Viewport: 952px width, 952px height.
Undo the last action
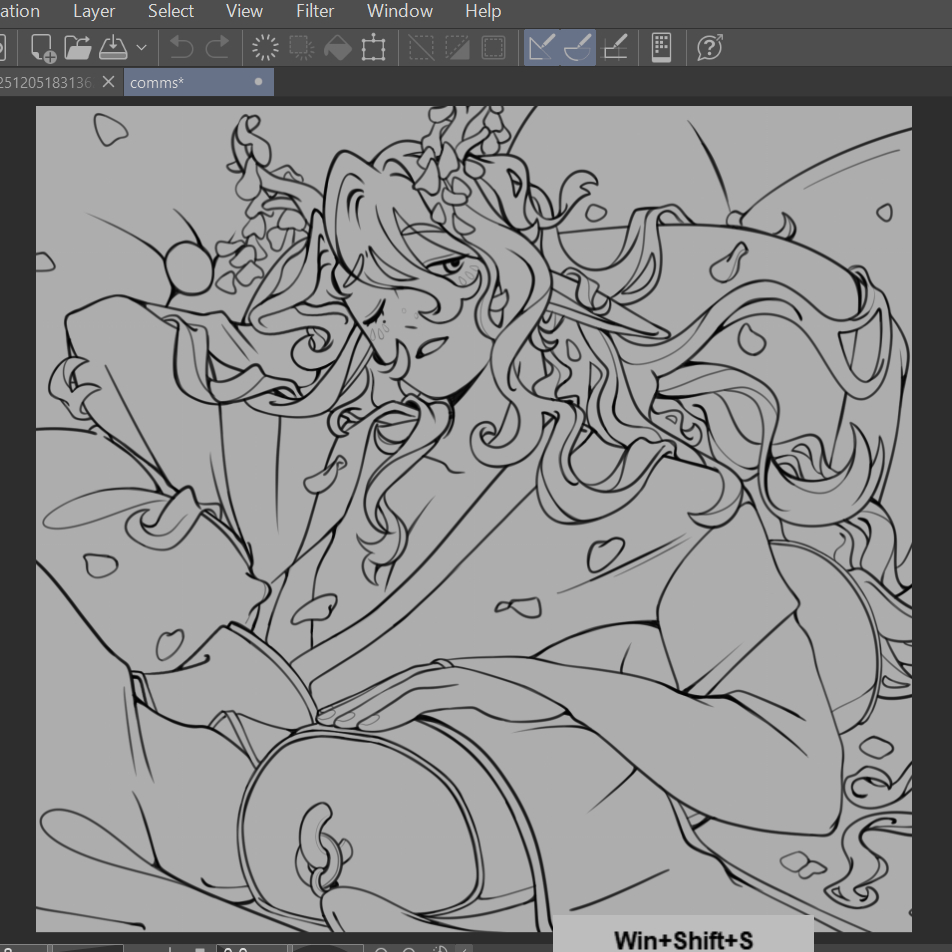point(181,47)
